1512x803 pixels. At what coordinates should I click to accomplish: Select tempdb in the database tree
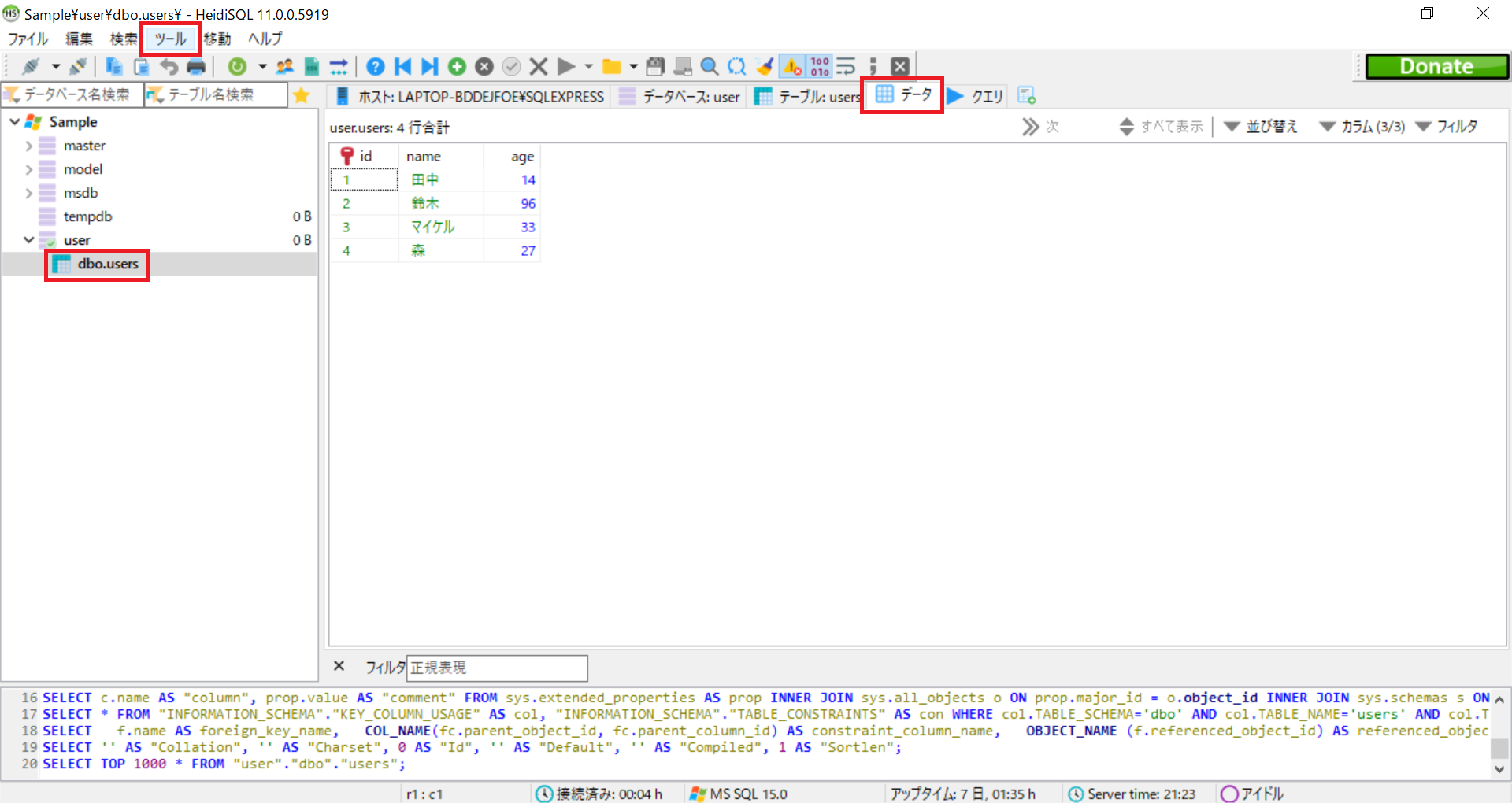click(x=87, y=216)
